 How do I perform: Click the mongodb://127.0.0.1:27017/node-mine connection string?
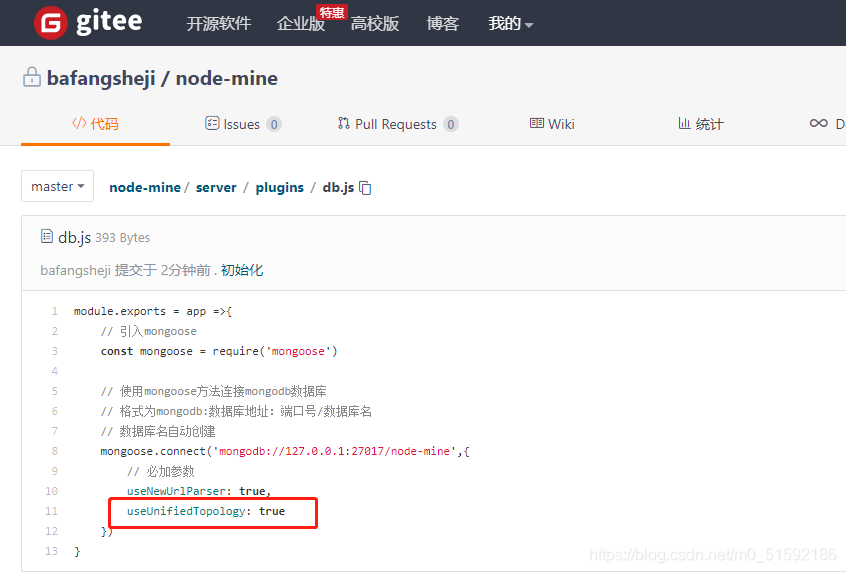tap(335, 451)
